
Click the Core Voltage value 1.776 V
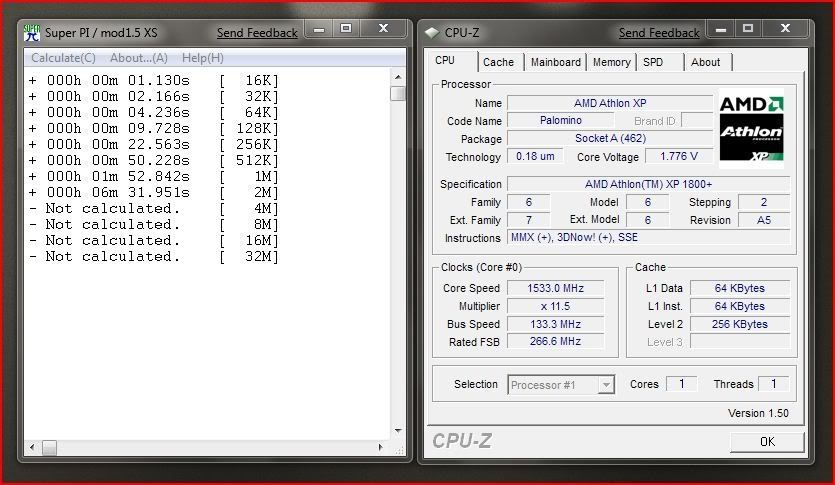[679, 157]
